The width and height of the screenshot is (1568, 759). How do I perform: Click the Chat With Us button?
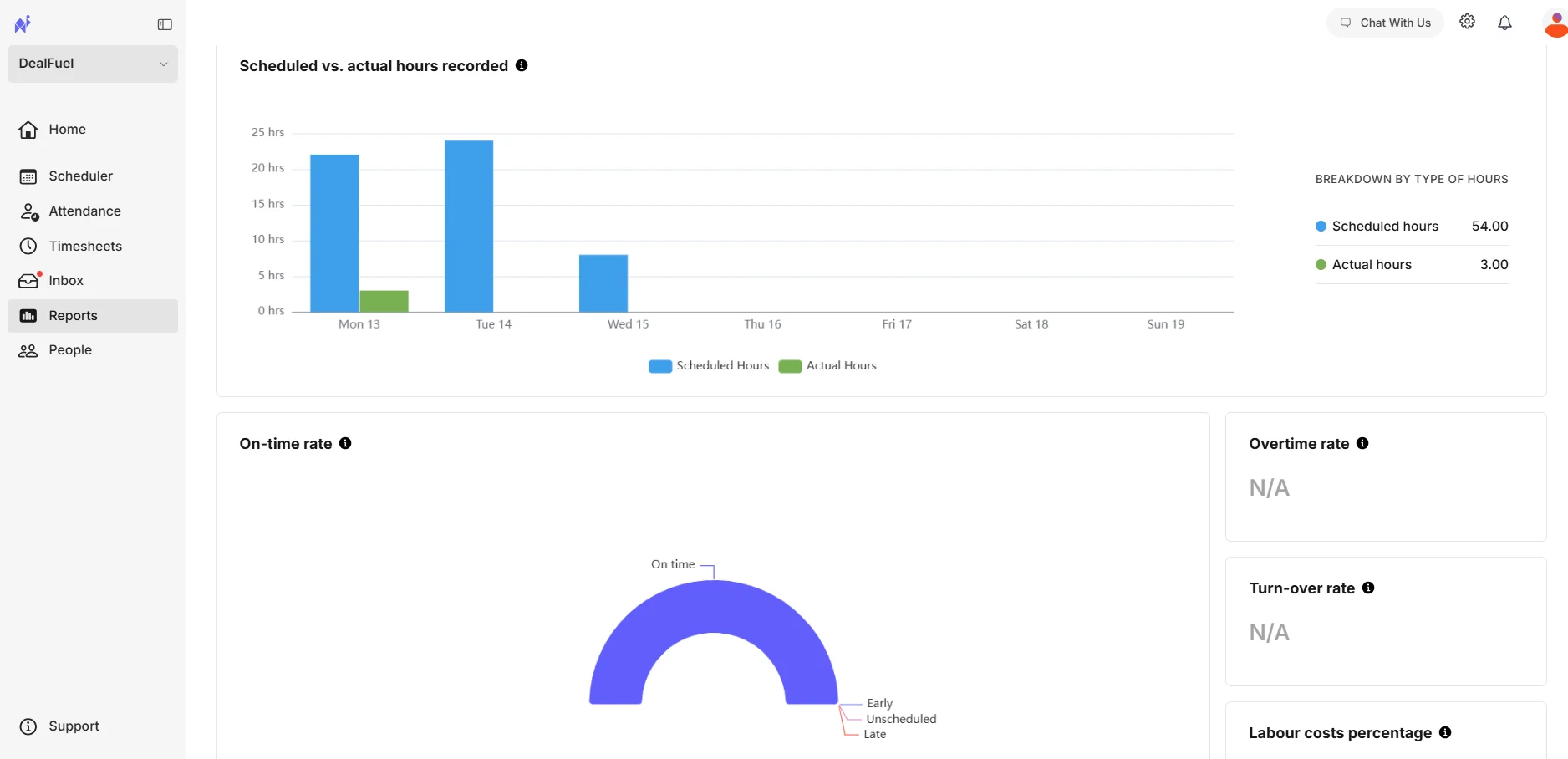(1385, 23)
